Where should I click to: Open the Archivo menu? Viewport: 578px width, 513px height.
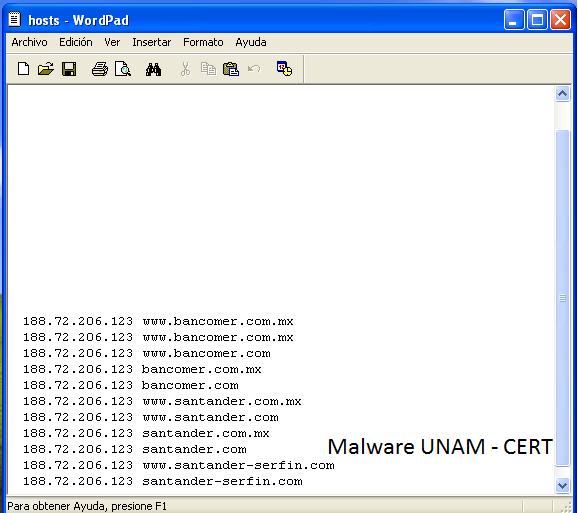(x=29, y=42)
